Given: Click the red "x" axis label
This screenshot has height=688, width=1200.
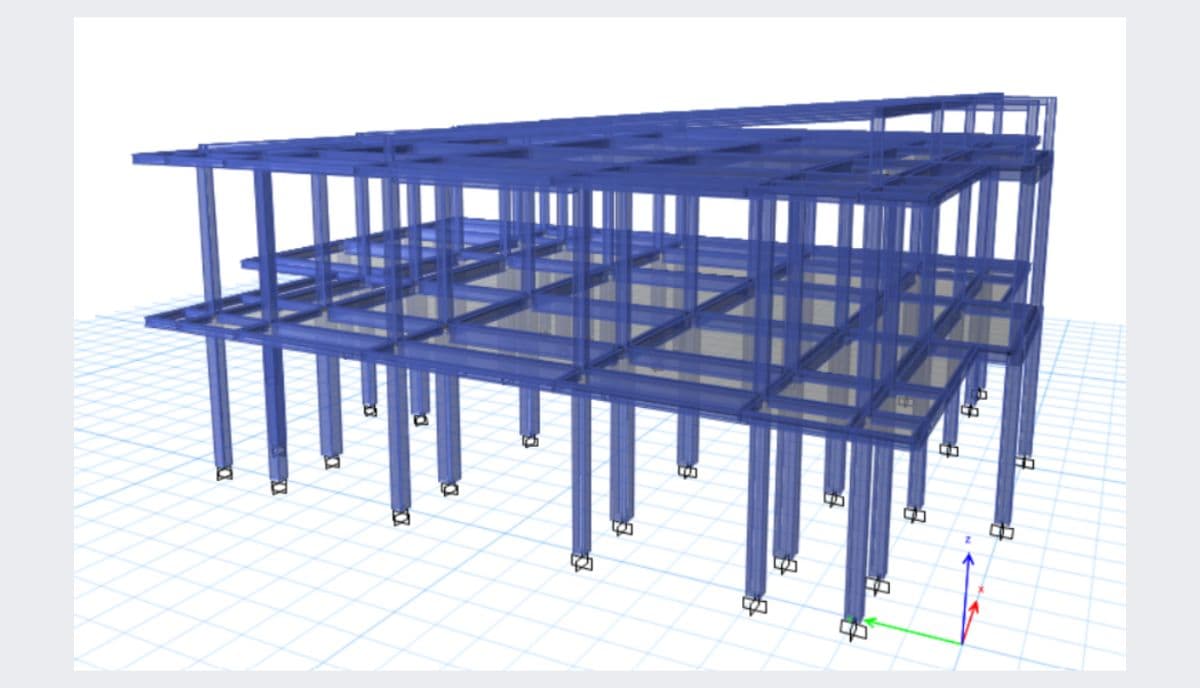Looking at the screenshot, I should [981, 589].
